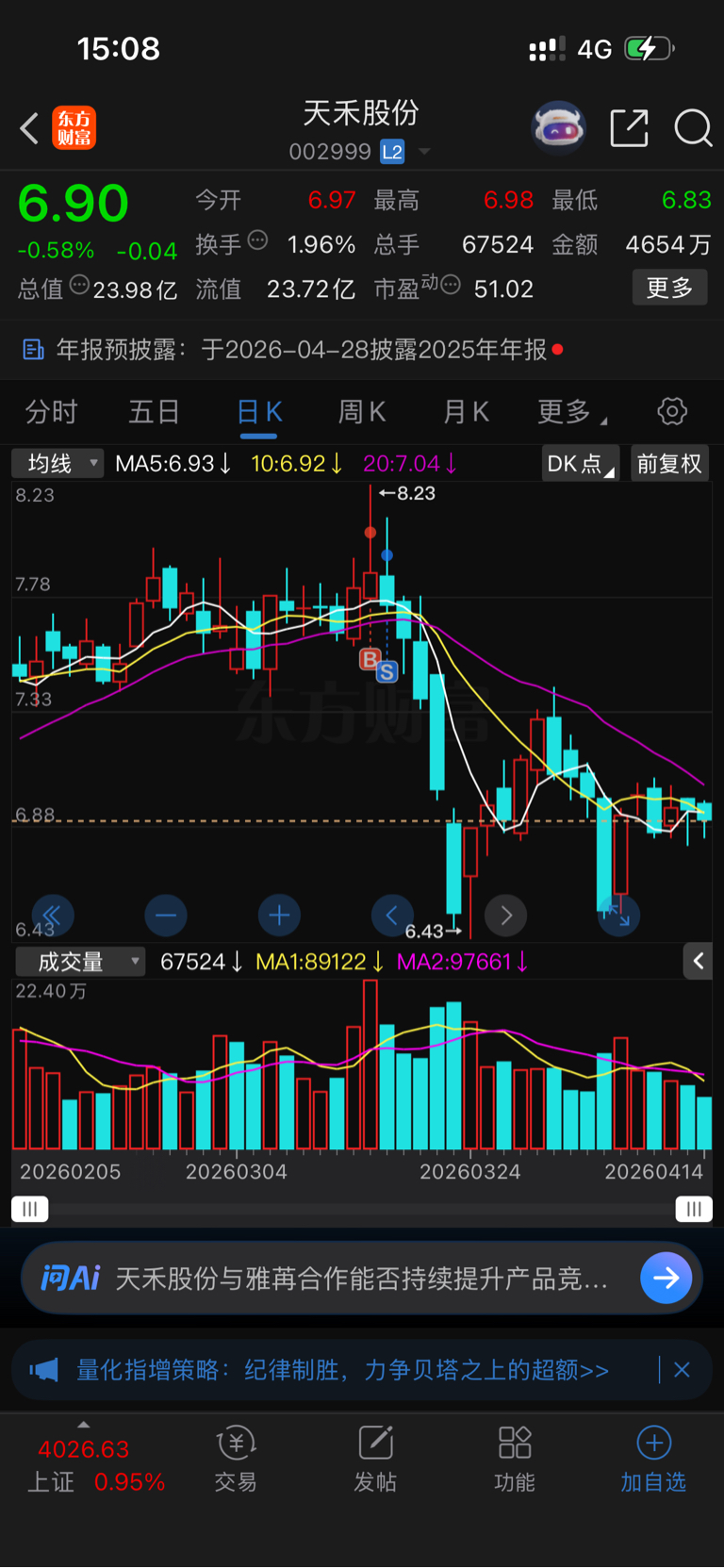This screenshot has height=1568, width=724.
Task: Open 交易 trading icon
Action: tap(236, 1459)
